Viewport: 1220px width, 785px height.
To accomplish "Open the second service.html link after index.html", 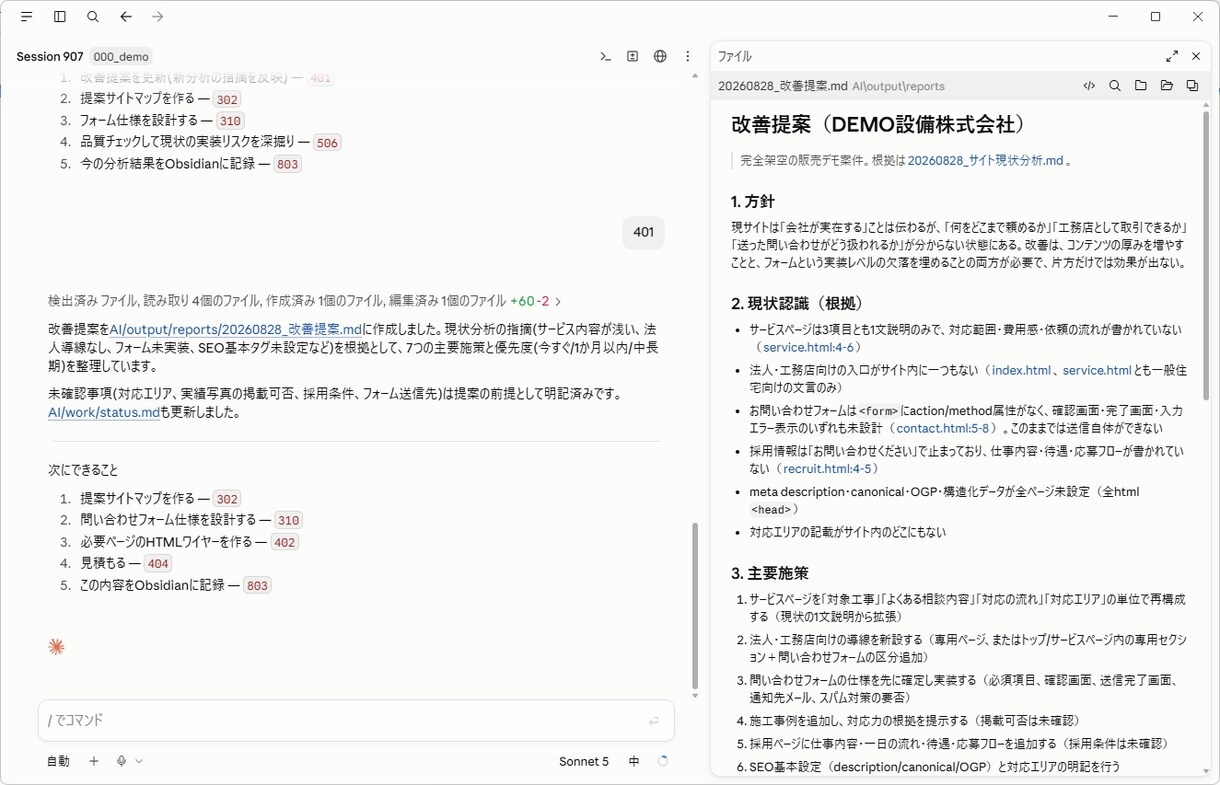I will pyautogui.click(x=1097, y=370).
